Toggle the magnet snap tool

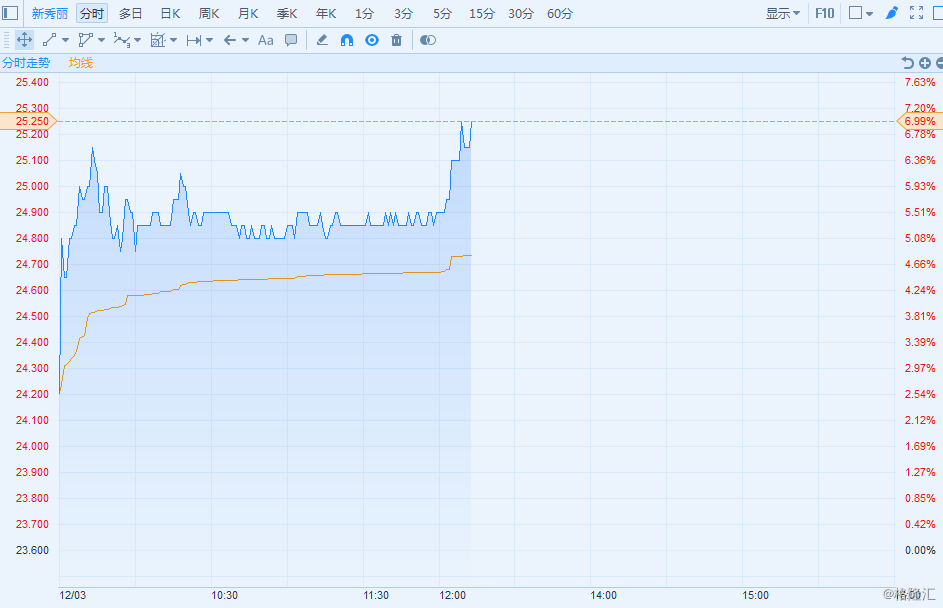coord(347,40)
